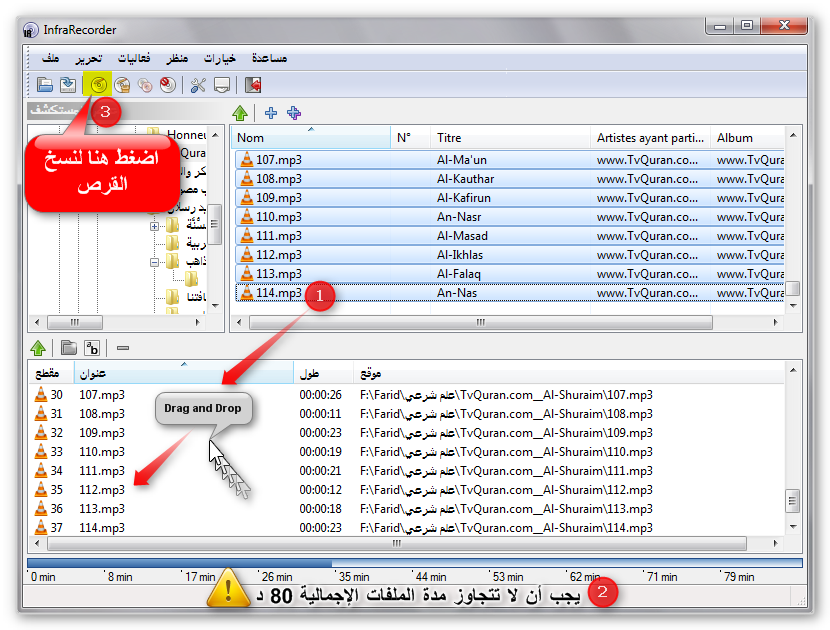Click the project list horizontal scrollbar right arrow
The width and height of the screenshot is (830, 630).
click(775, 543)
